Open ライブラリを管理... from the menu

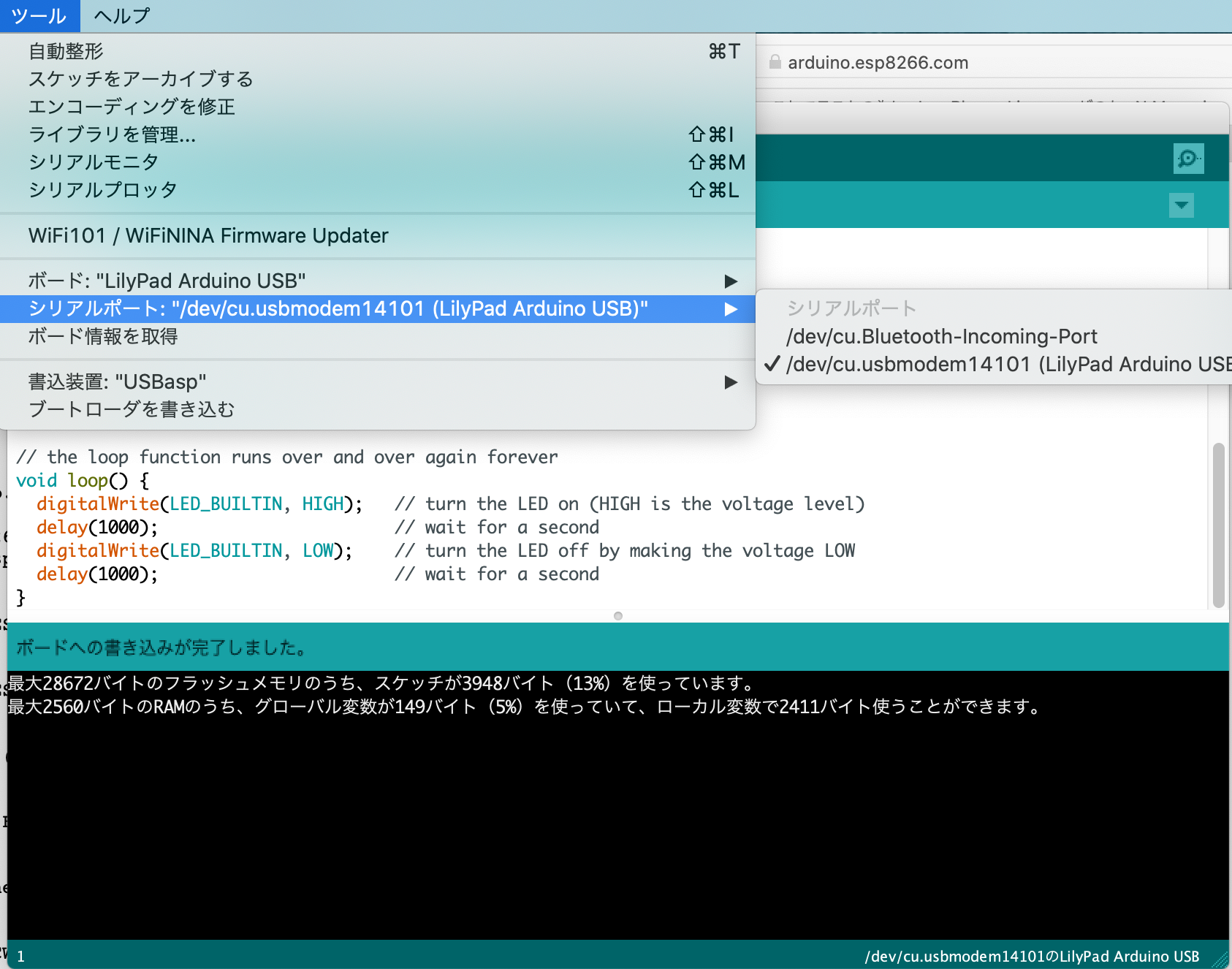tap(378, 134)
